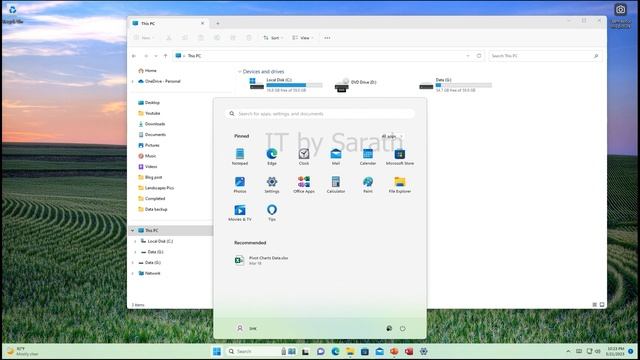Image resolution: width=640 pixels, height=360 pixels.
Task: Launch Edge from the Start menu pinned apps
Action: coord(272,157)
